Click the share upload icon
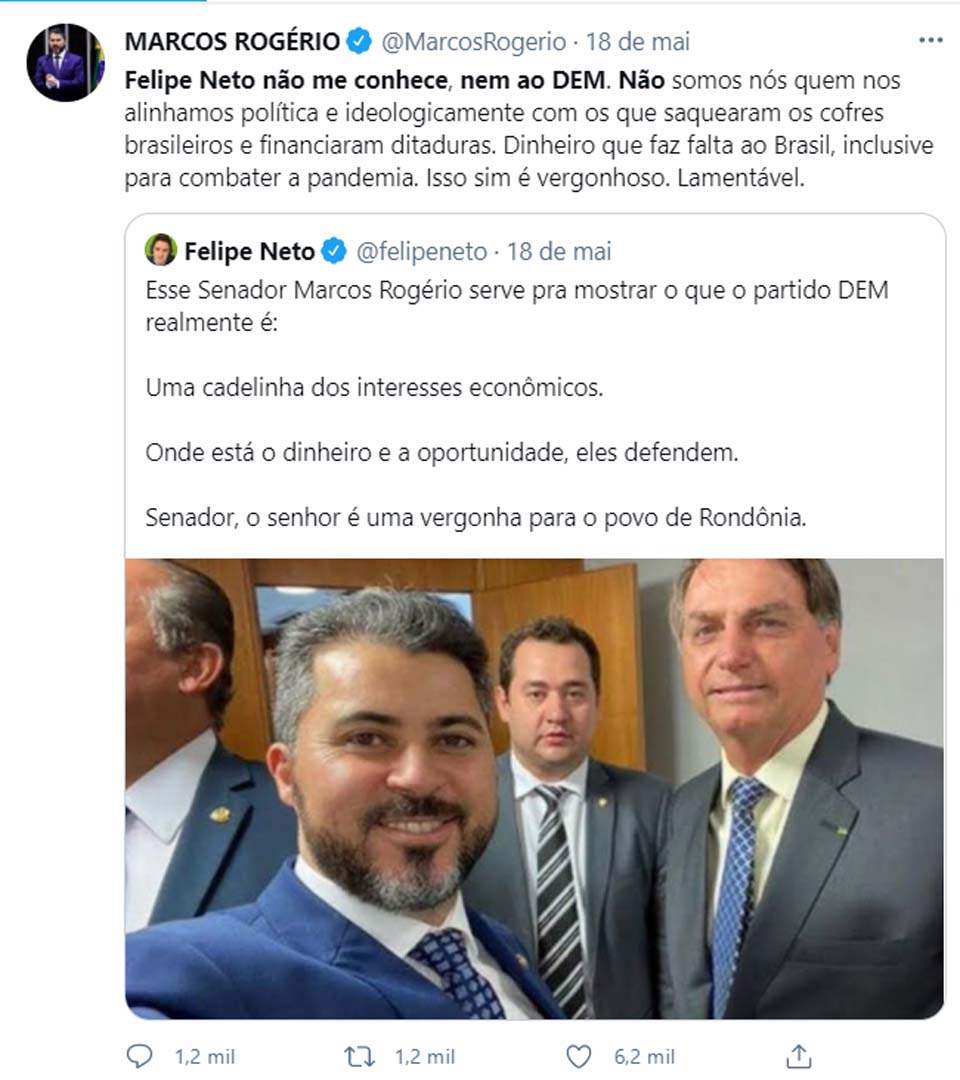Image resolution: width=960 pixels, height=1080 pixels. tap(797, 1056)
